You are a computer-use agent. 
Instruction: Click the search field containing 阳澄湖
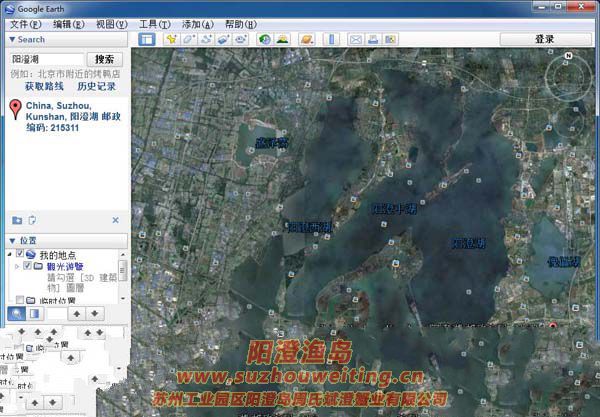tap(45, 60)
